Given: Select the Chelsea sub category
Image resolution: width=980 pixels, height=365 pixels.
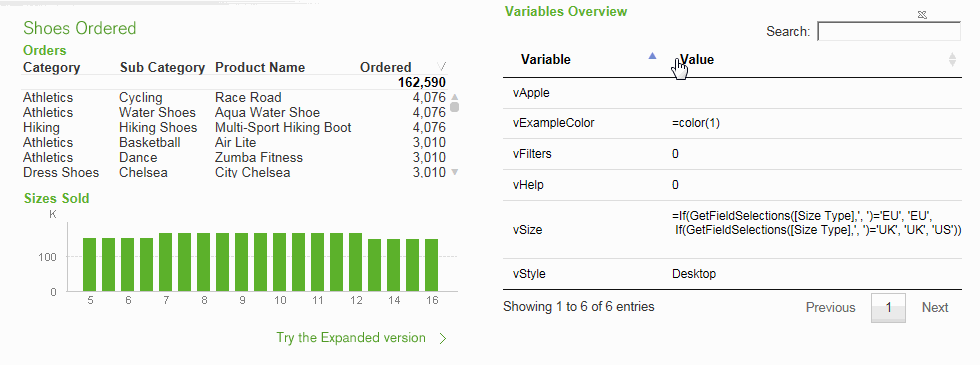Looking at the screenshot, I should pos(143,172).
